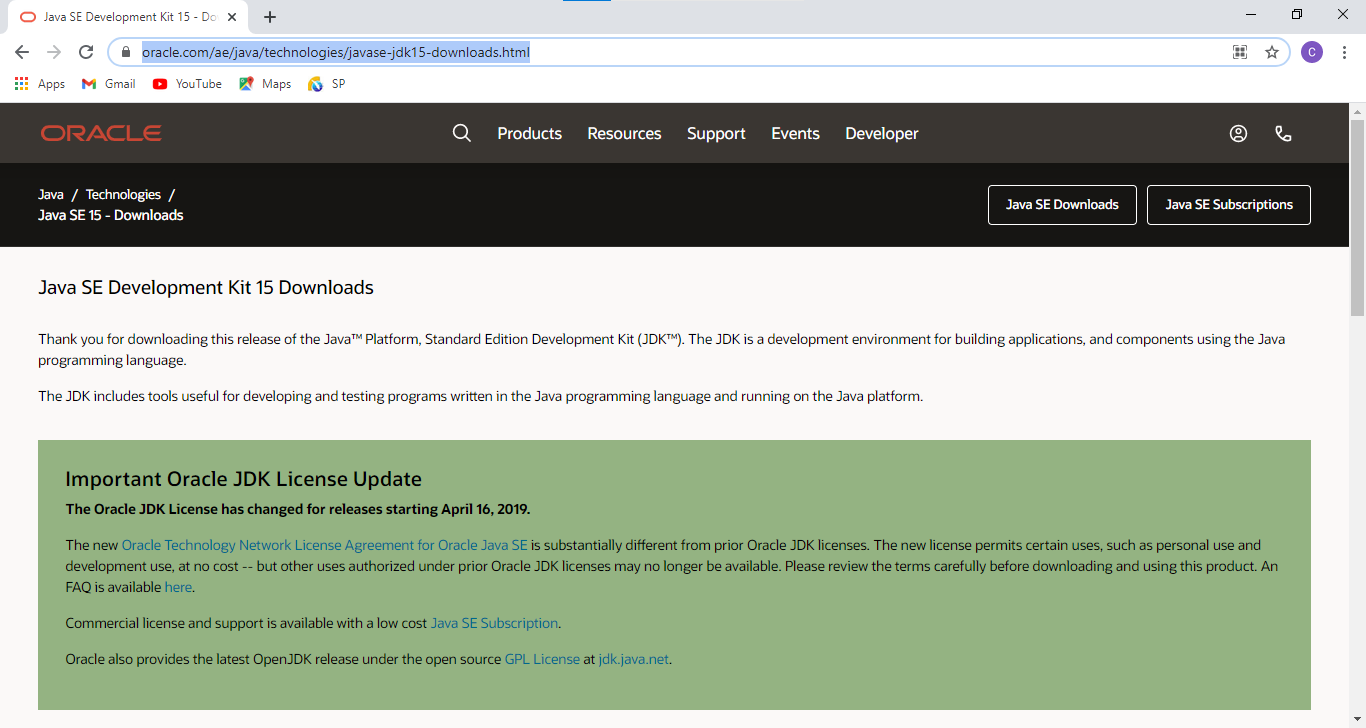Open Chrome's three-dot menu
The height and width of the screenshot is (728, 1366).
point(1343,52)
